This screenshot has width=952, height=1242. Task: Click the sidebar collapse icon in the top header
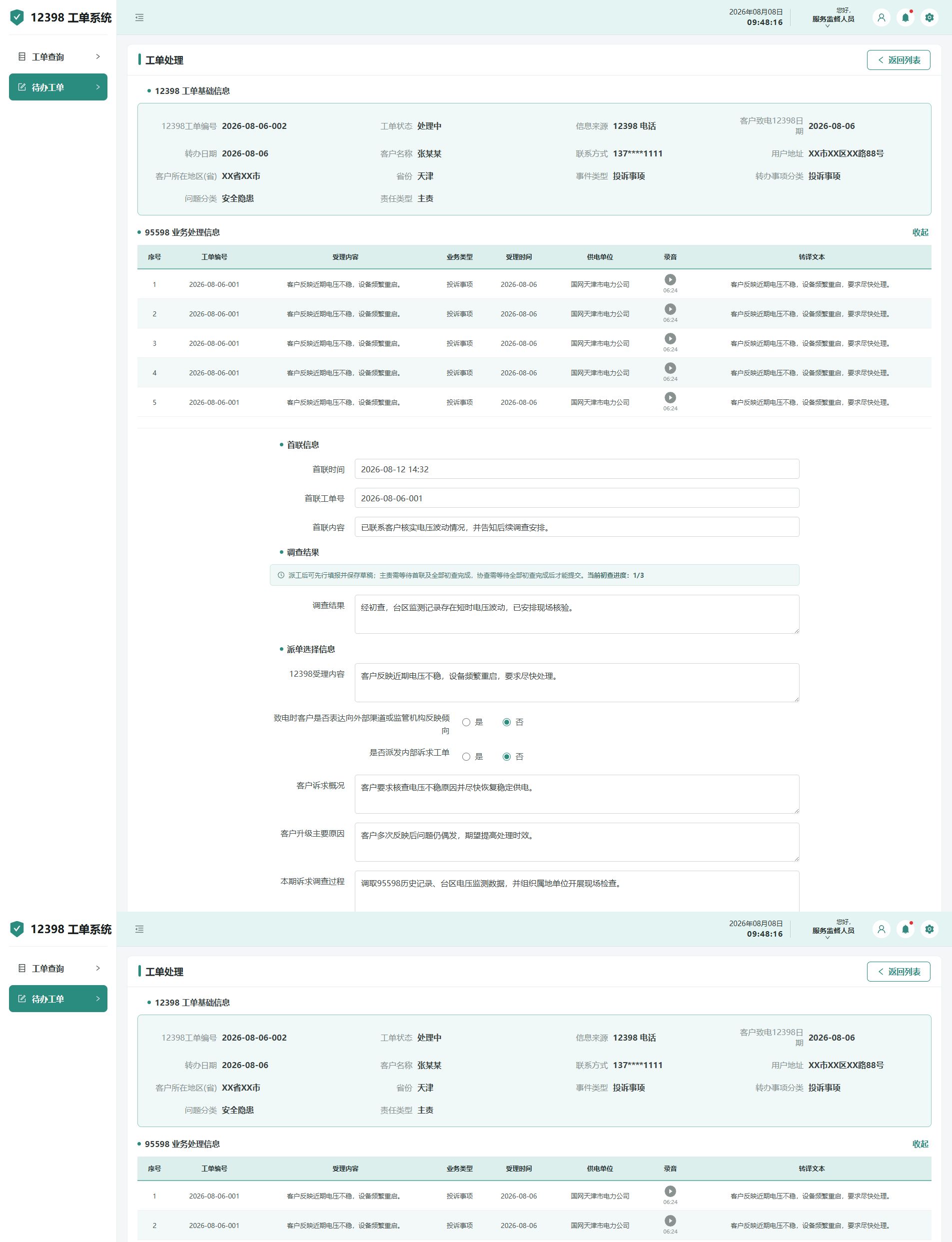(139, 17)
